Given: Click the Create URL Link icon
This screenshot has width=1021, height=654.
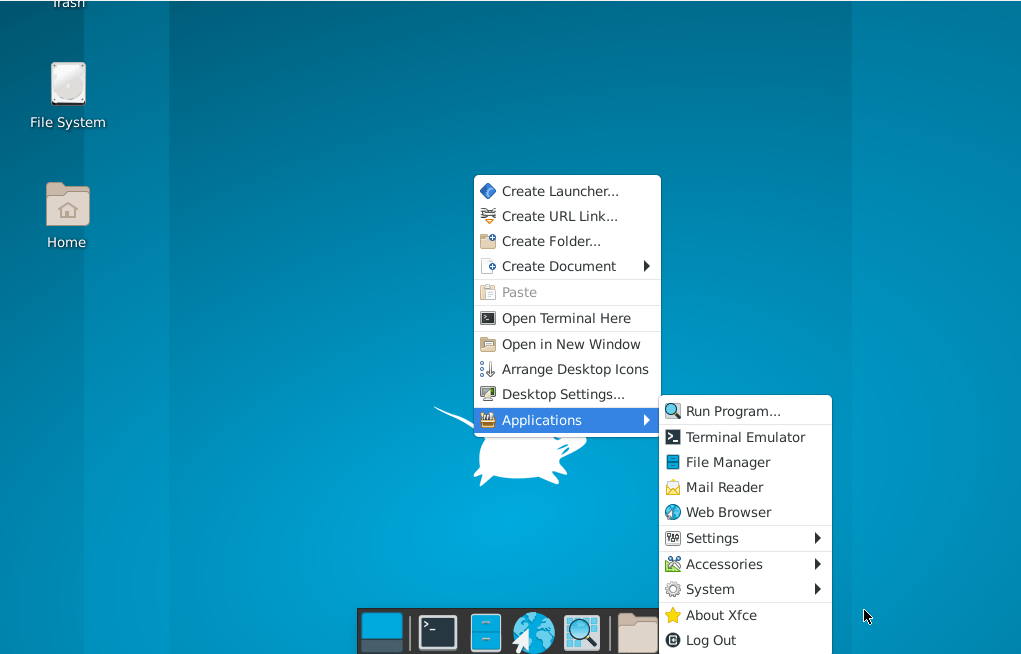Looking at the screenshot, I should [x=488, y=216].
